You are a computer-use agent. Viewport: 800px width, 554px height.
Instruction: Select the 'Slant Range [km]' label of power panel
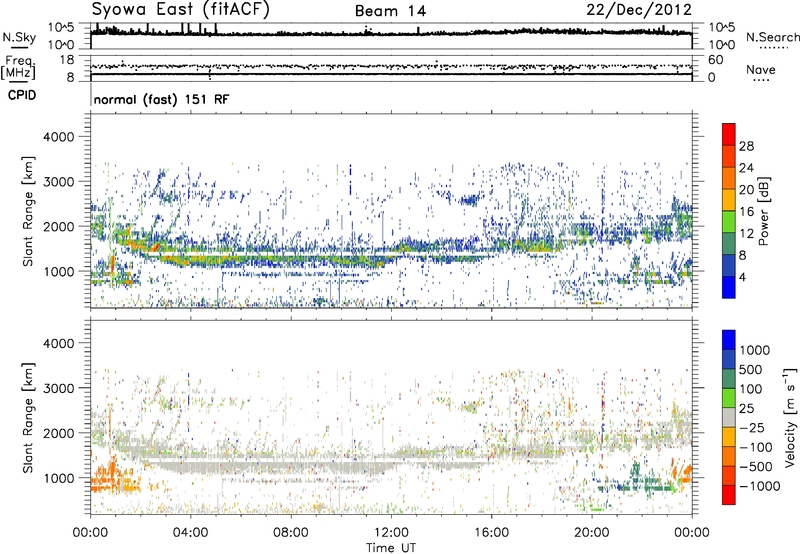(28, 211)
